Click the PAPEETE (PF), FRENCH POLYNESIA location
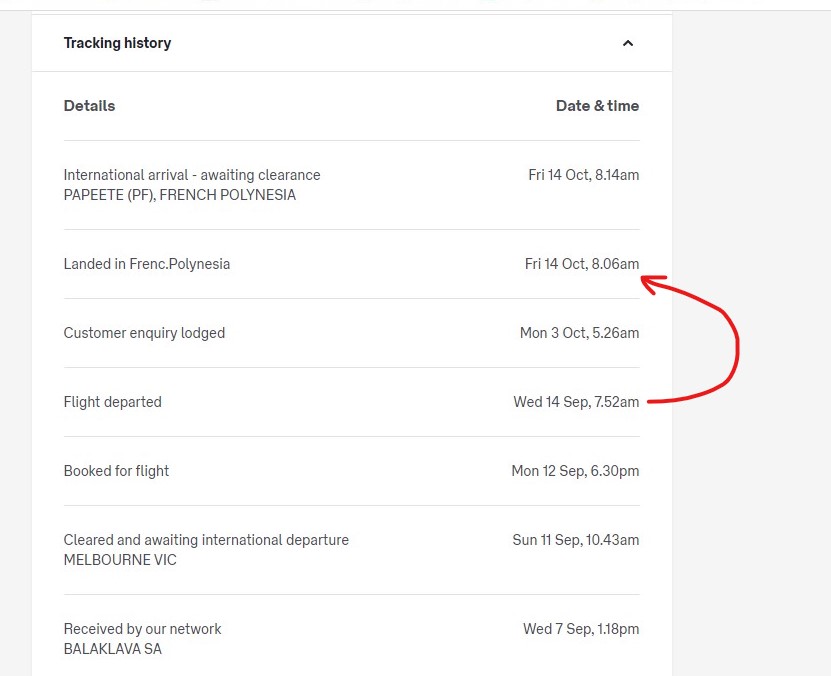This screenshot has width=831, height=676. pyautogui.click(x=180, y=195)
